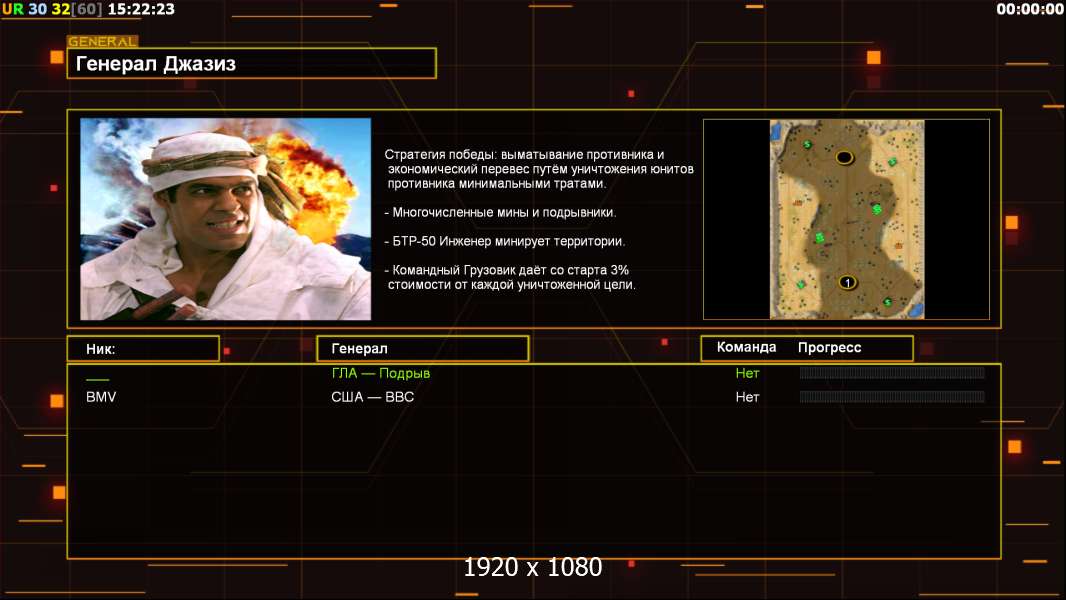Click the 15:22:23 clock in overlay

coord(141,10)
